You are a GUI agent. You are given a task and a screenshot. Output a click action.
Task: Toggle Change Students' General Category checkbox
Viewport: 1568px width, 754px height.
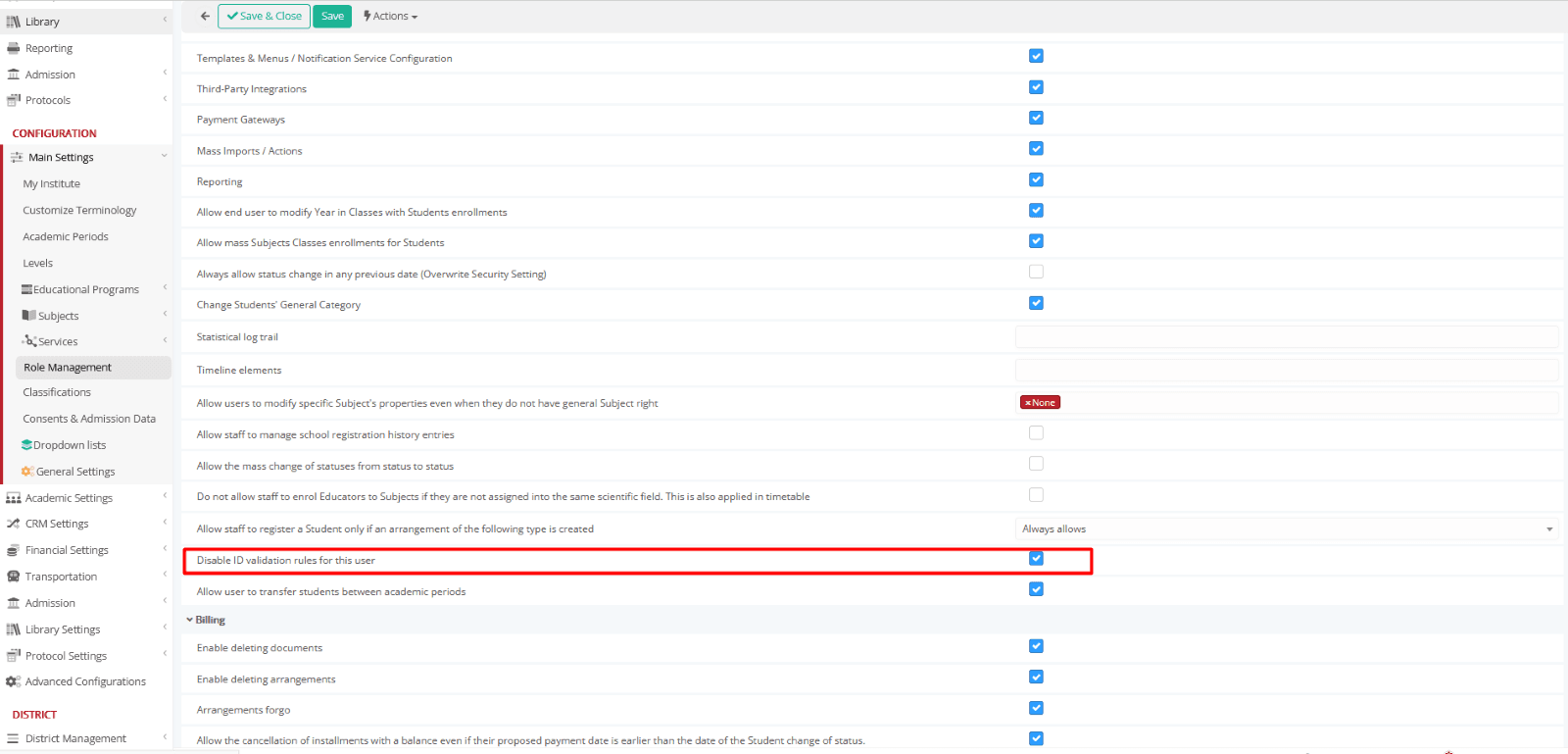coord(1036,303)
